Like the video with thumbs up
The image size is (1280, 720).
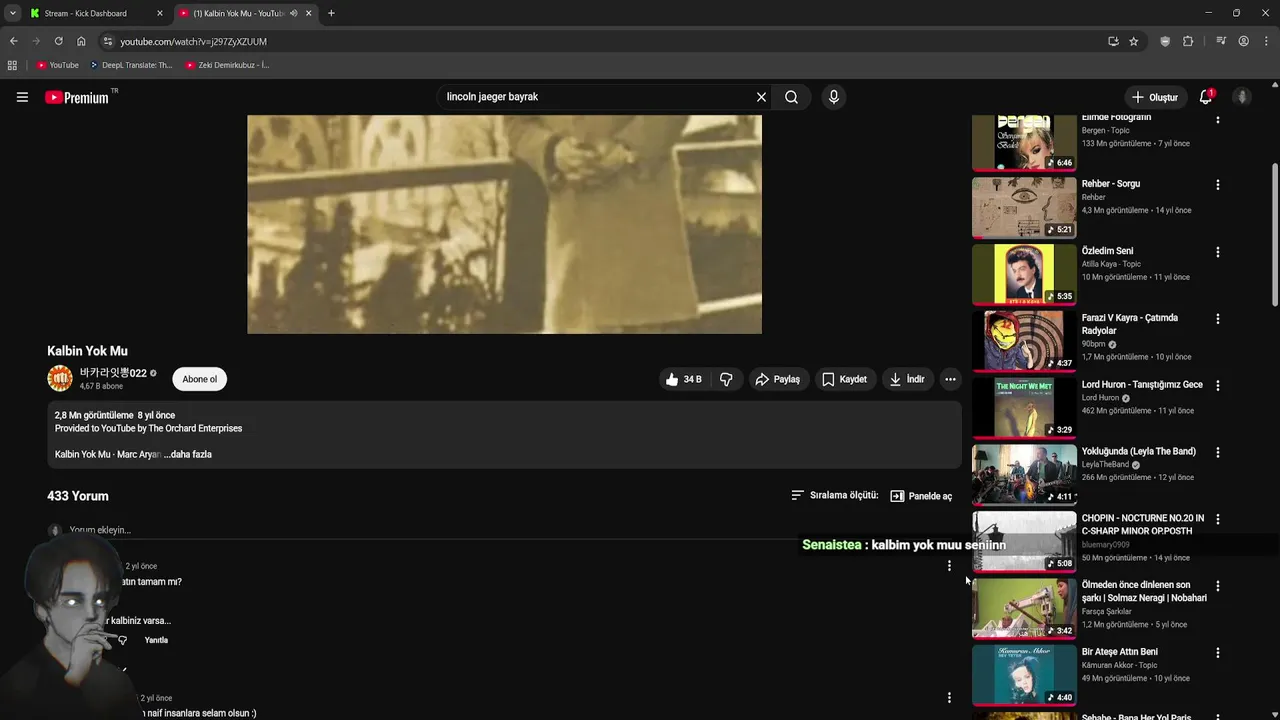tap(684, 379)
